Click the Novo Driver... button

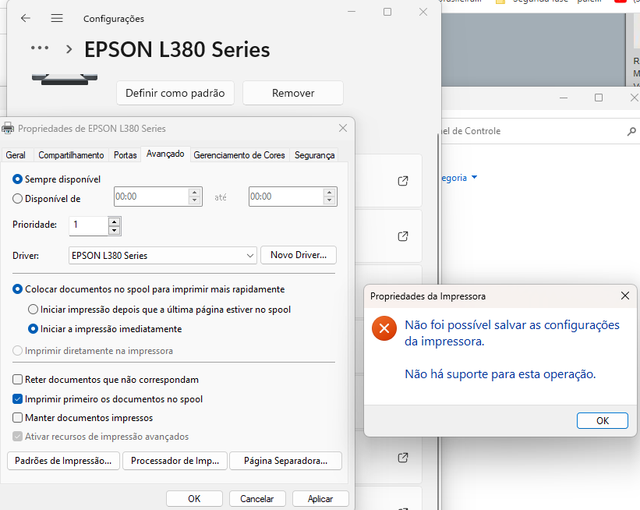298,255
